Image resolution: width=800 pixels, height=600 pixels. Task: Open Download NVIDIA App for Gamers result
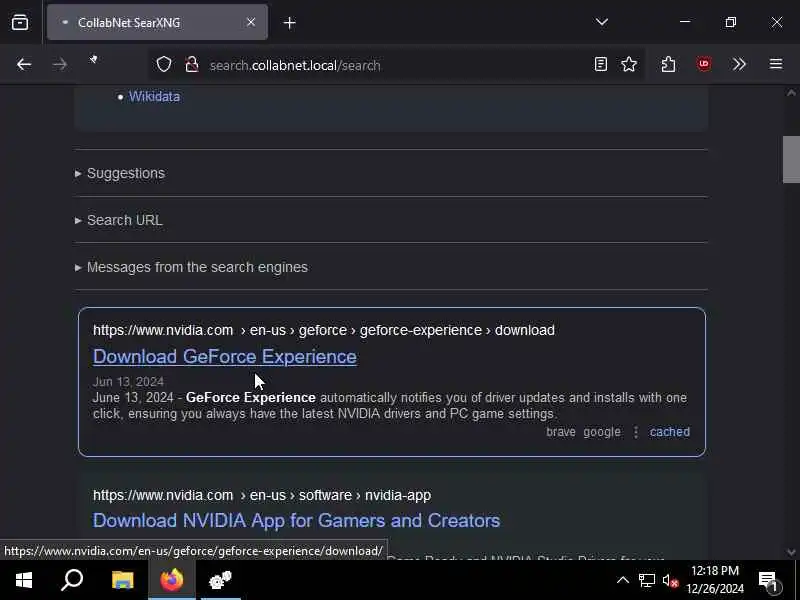click(296, 520)
